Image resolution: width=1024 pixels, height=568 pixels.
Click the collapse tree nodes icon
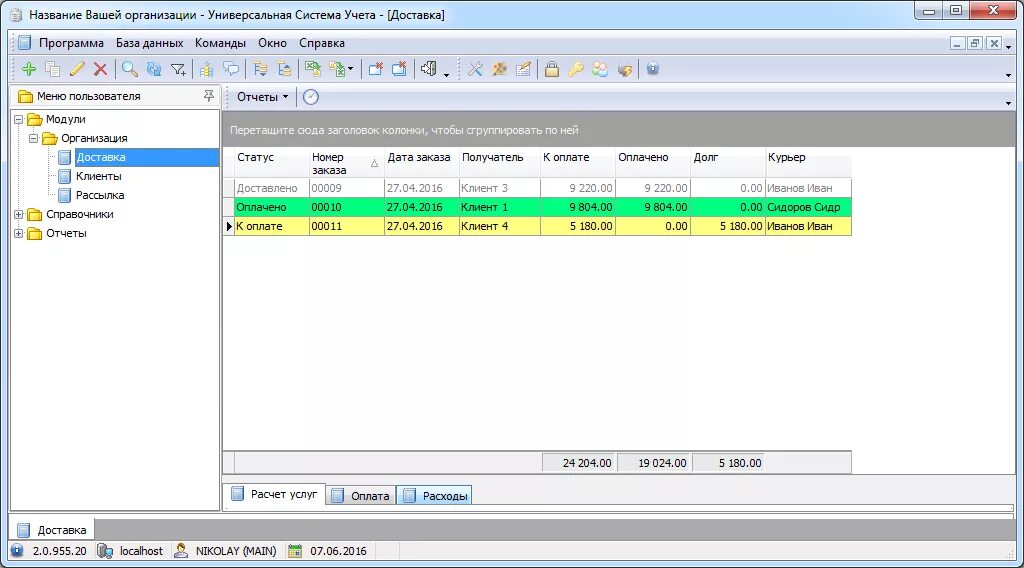(284, 69)
